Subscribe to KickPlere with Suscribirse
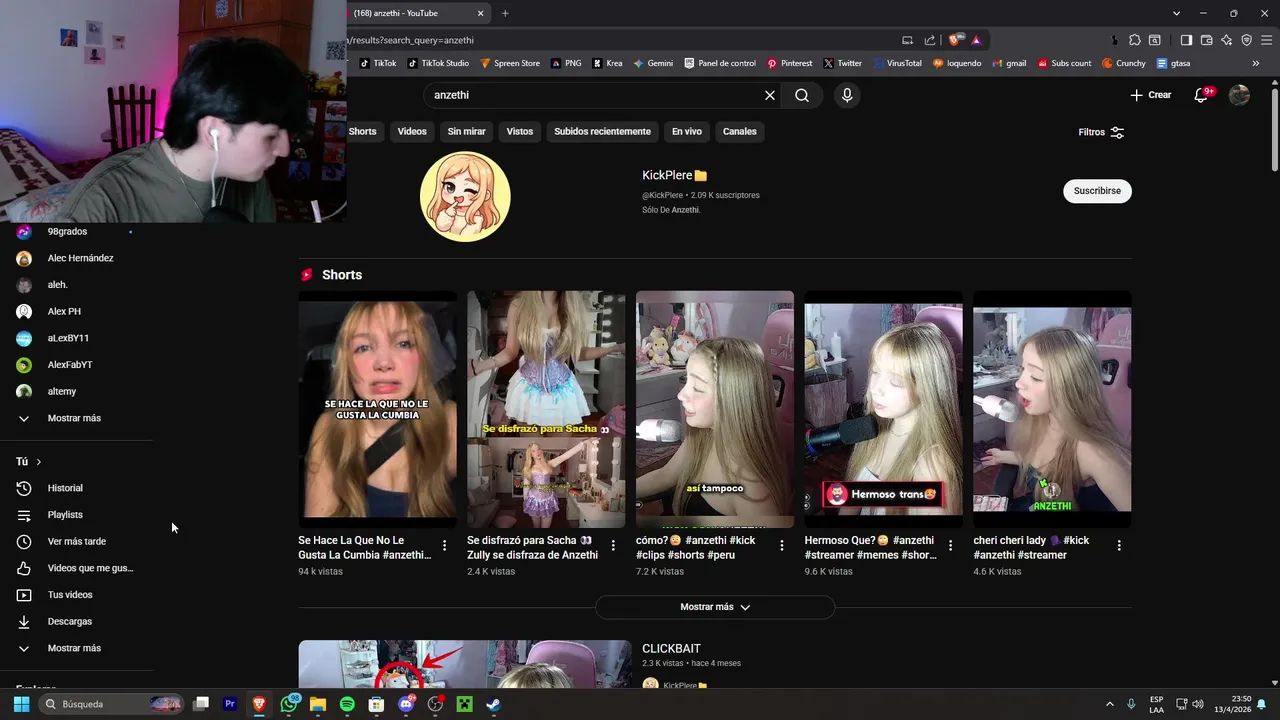 tap(1097, 191)
